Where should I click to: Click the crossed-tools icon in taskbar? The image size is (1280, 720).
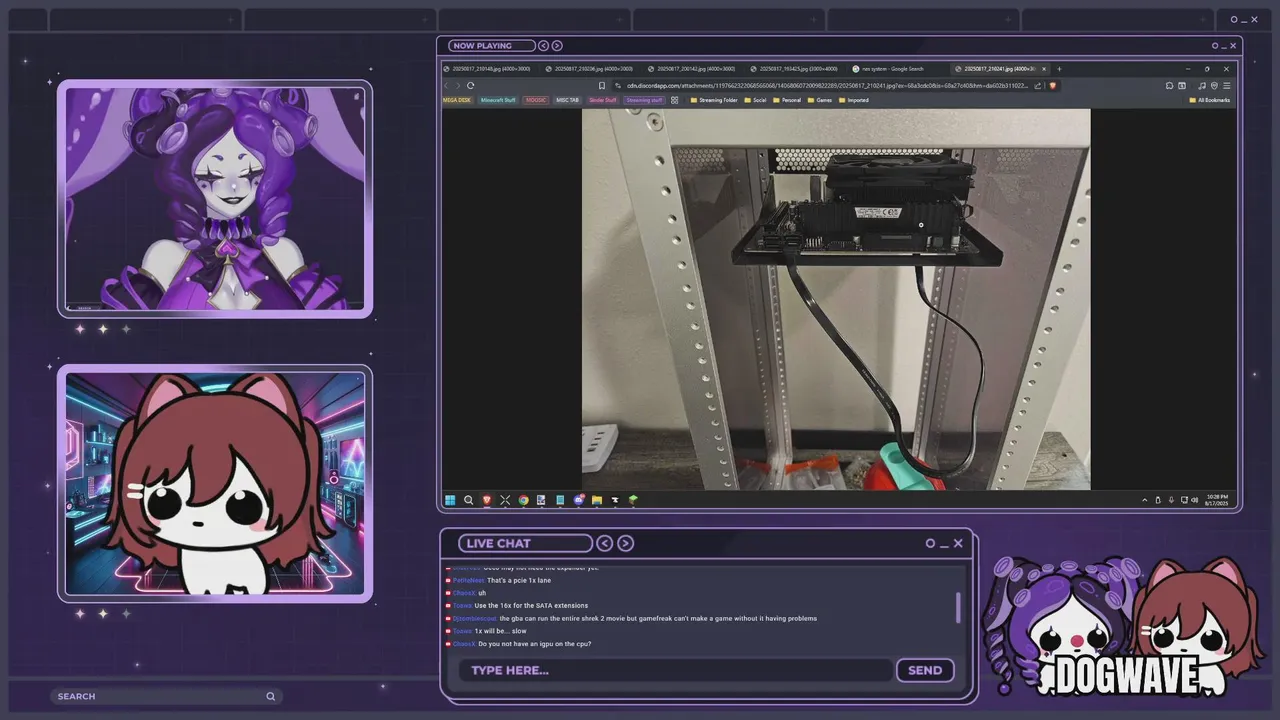505,500
